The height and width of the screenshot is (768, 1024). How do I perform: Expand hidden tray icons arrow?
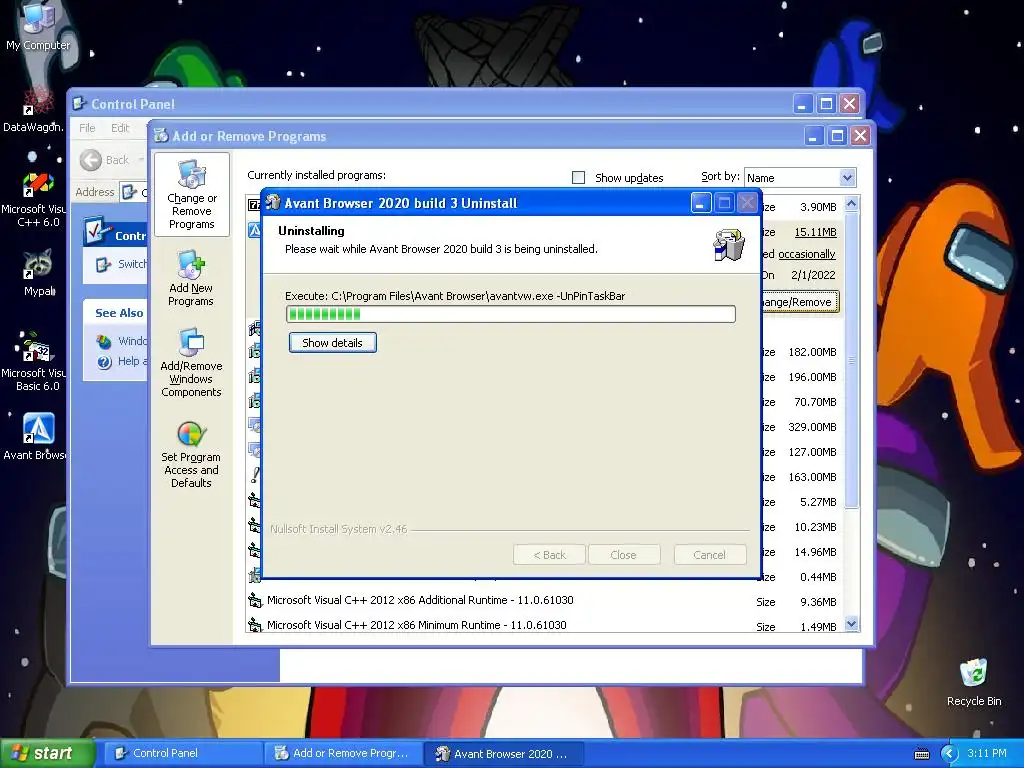click(949, 754)
